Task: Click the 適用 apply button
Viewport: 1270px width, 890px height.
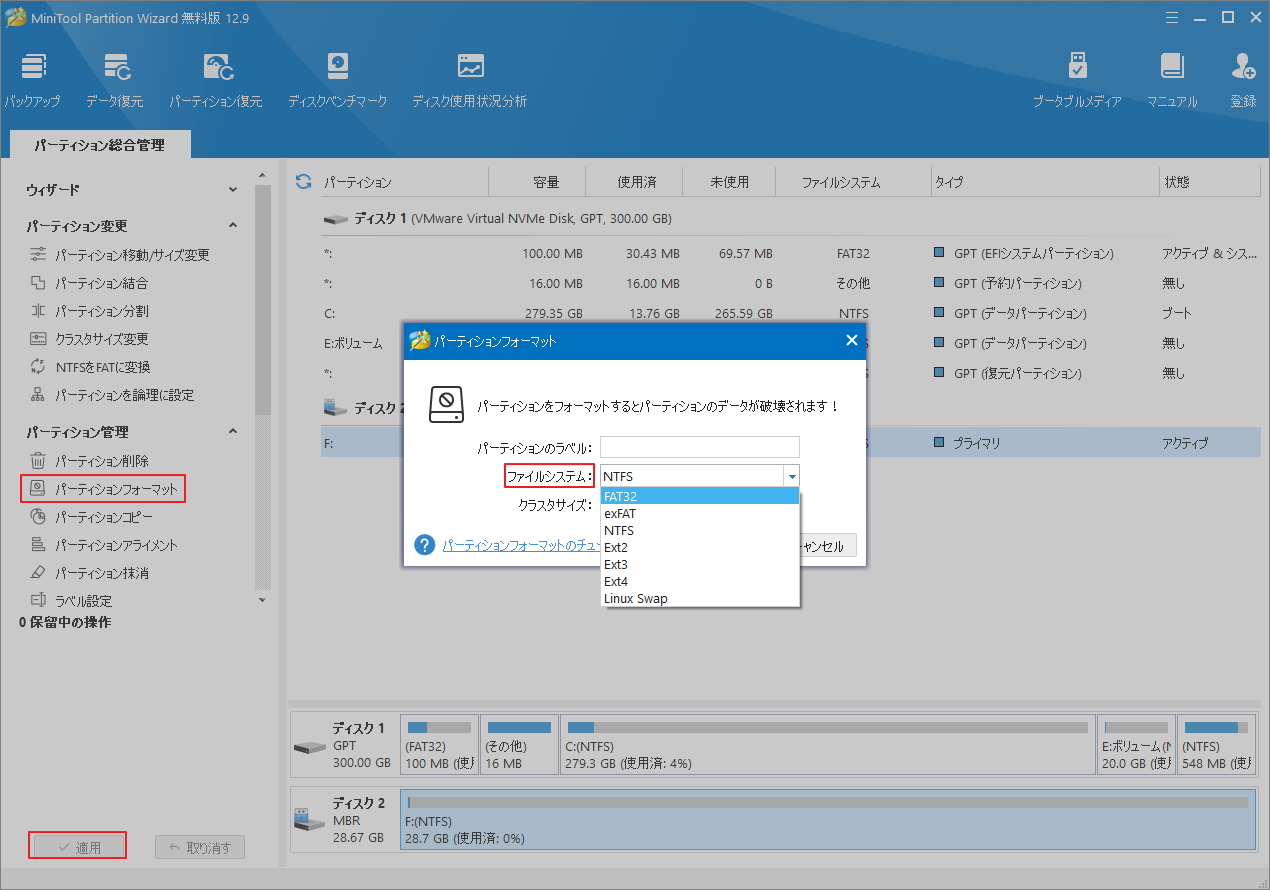Action: pos(77,847)
